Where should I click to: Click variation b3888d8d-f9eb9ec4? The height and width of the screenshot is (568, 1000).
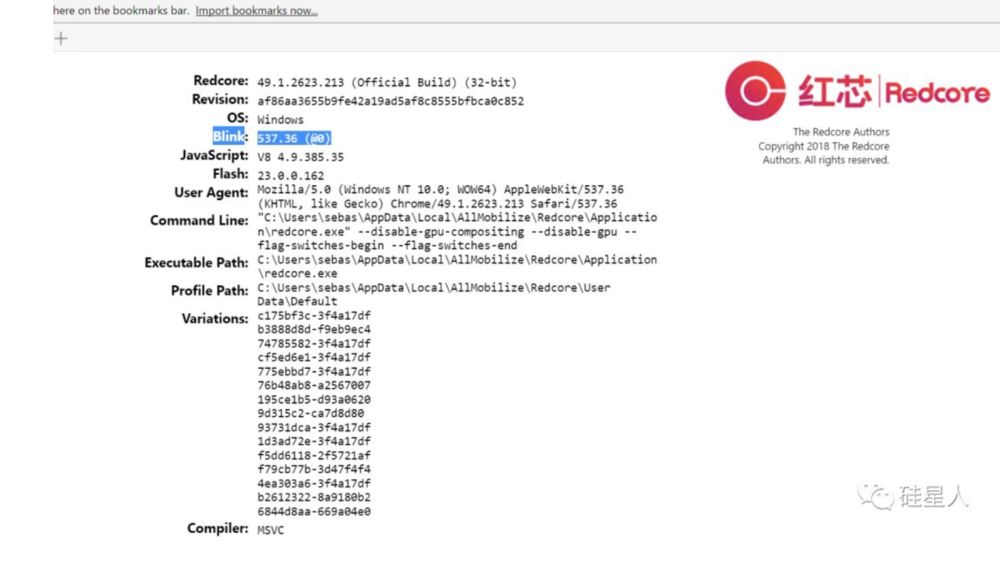click(314, 330)
